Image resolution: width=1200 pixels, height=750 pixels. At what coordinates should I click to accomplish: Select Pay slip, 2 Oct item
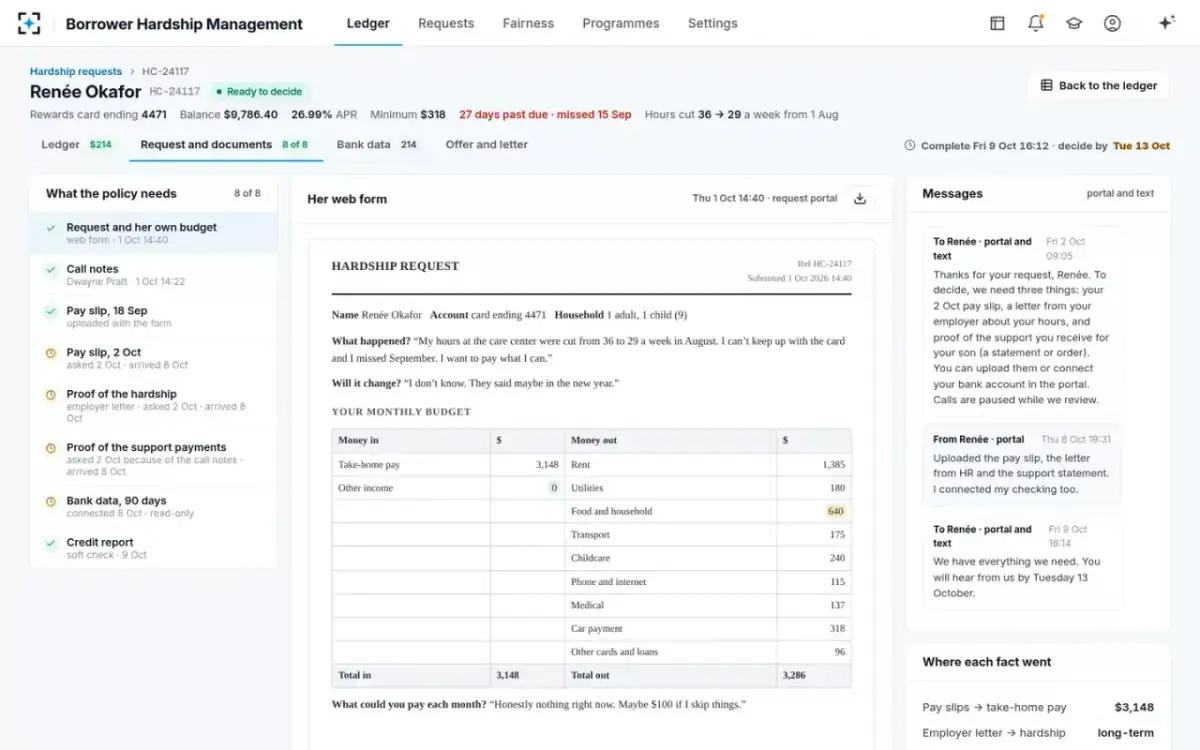click(153, 358)
